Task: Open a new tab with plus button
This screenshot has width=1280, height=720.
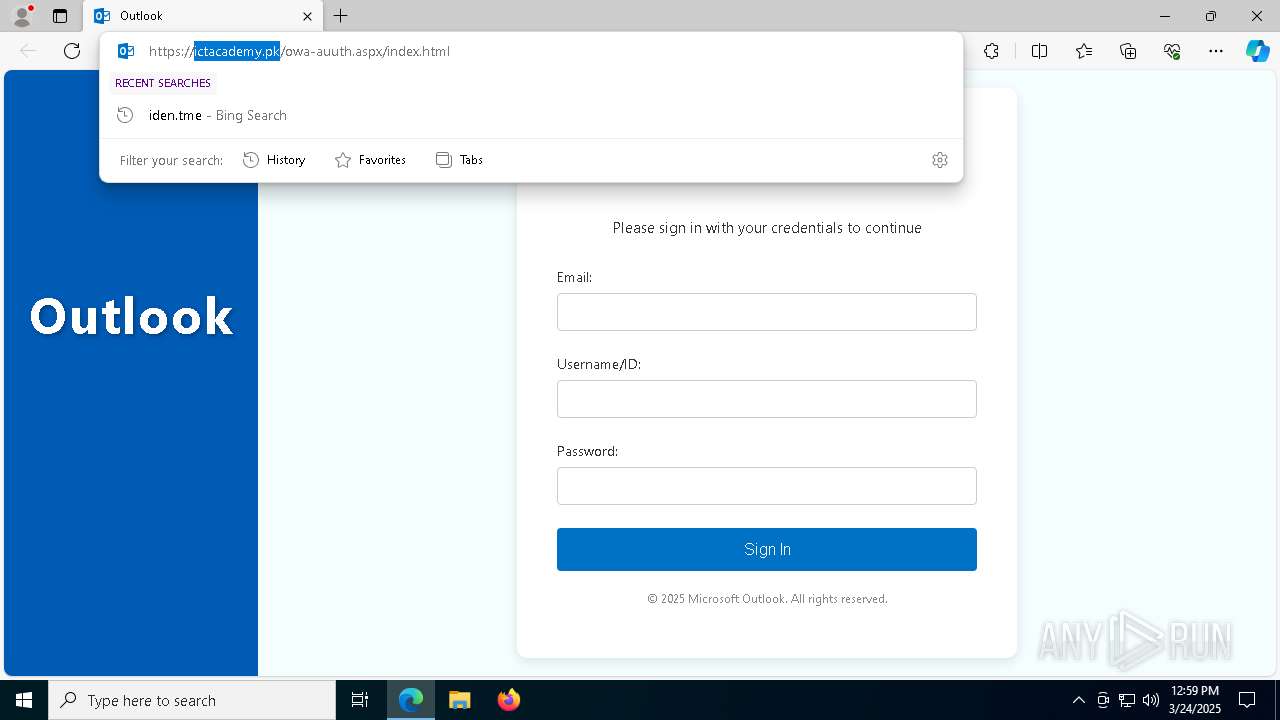Action: (340, 16)
